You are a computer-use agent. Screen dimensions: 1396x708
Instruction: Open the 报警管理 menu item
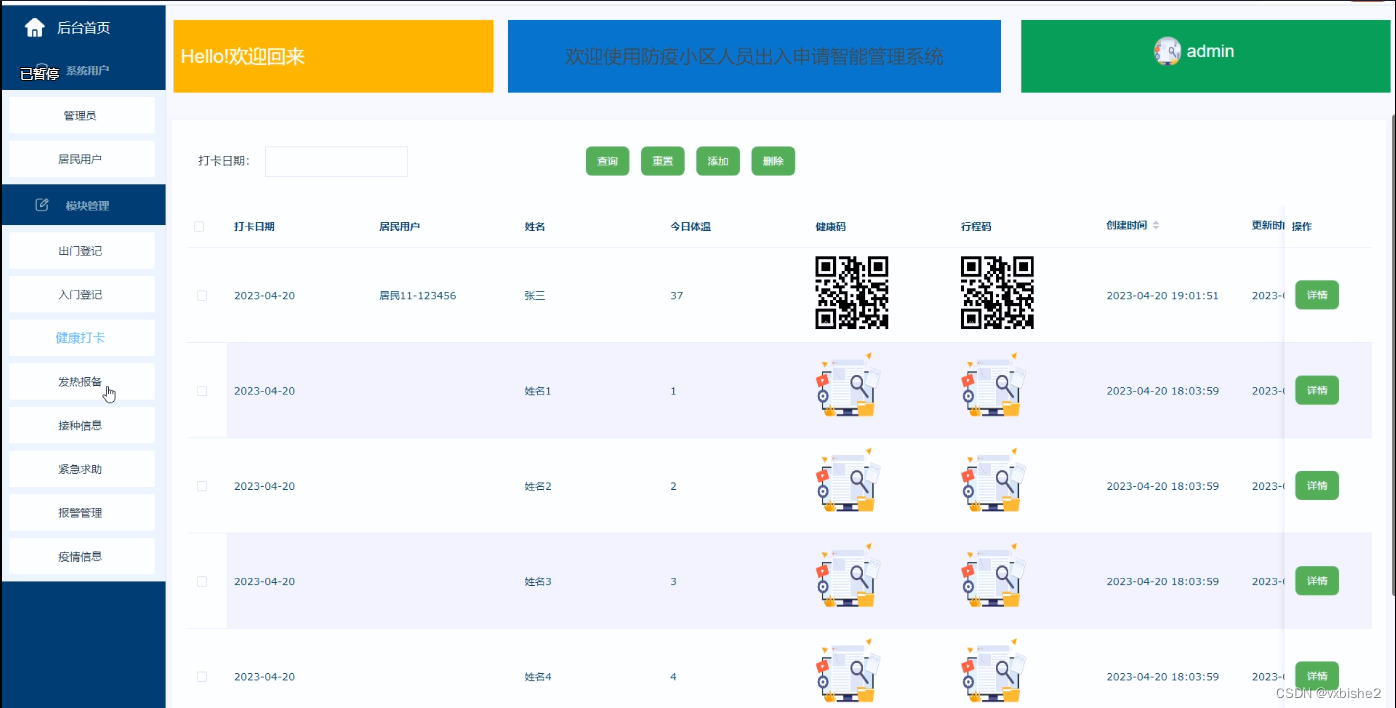[x=81, y=513]
